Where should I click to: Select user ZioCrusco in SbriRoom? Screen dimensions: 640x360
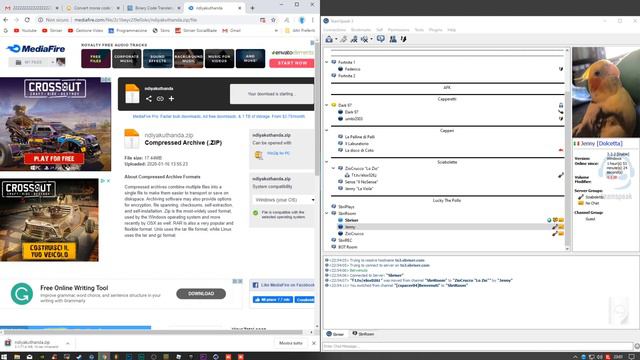(354, 233)
